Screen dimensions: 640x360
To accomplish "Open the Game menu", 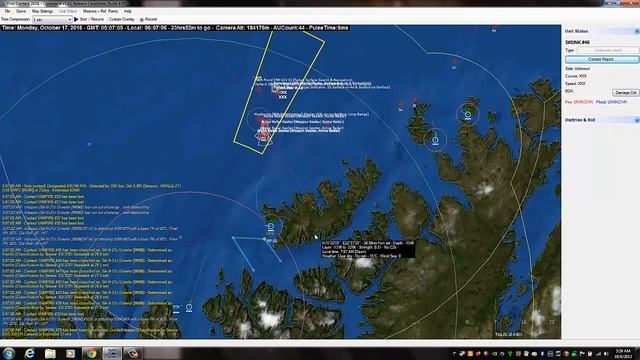I will pyautogui.click(x=21, y=11).
